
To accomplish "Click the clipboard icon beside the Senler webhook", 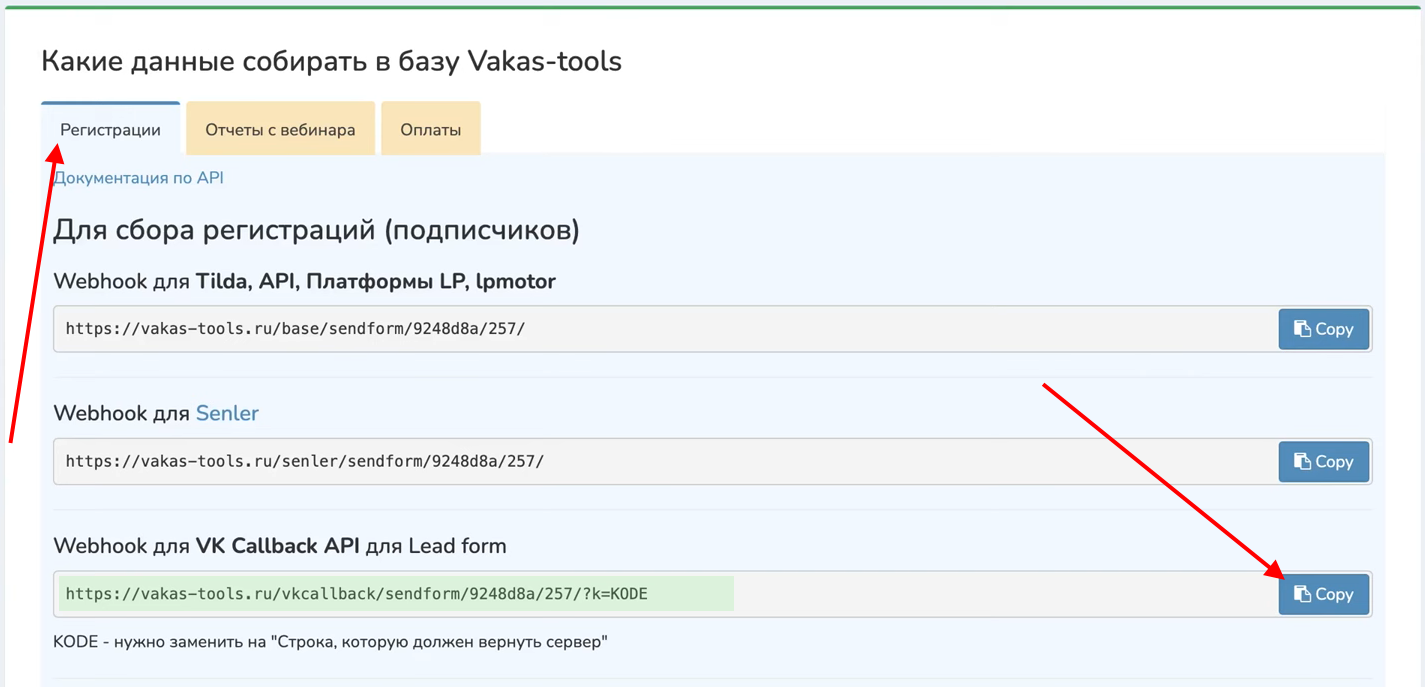I will (1302, 461).
